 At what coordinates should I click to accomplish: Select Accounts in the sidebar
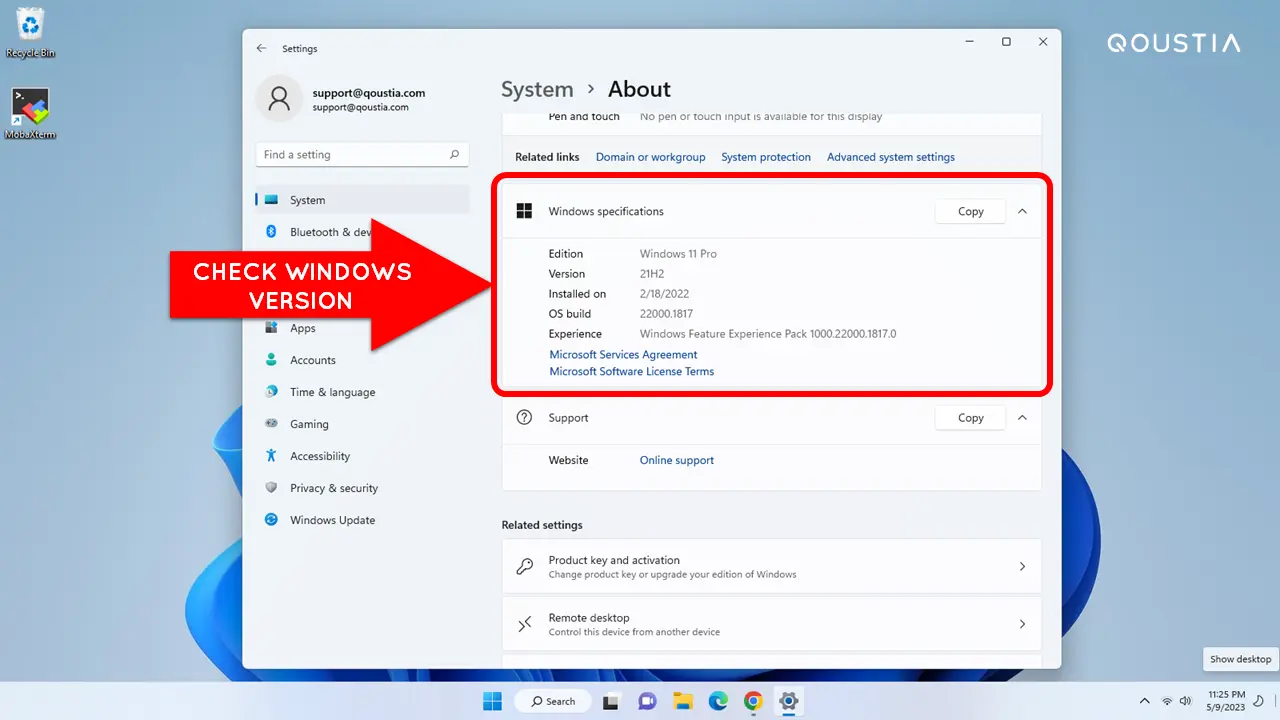tap(362, 360)
